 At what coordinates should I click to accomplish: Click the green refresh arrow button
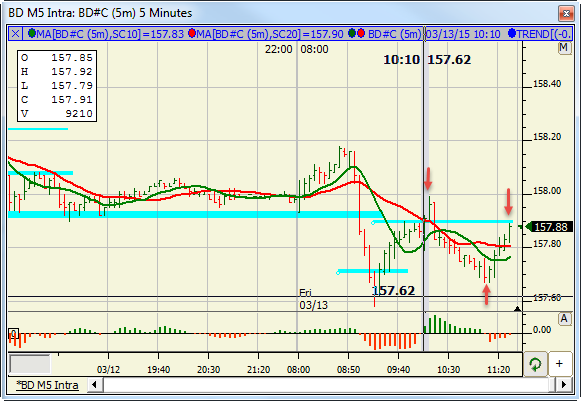click(535, 364)
